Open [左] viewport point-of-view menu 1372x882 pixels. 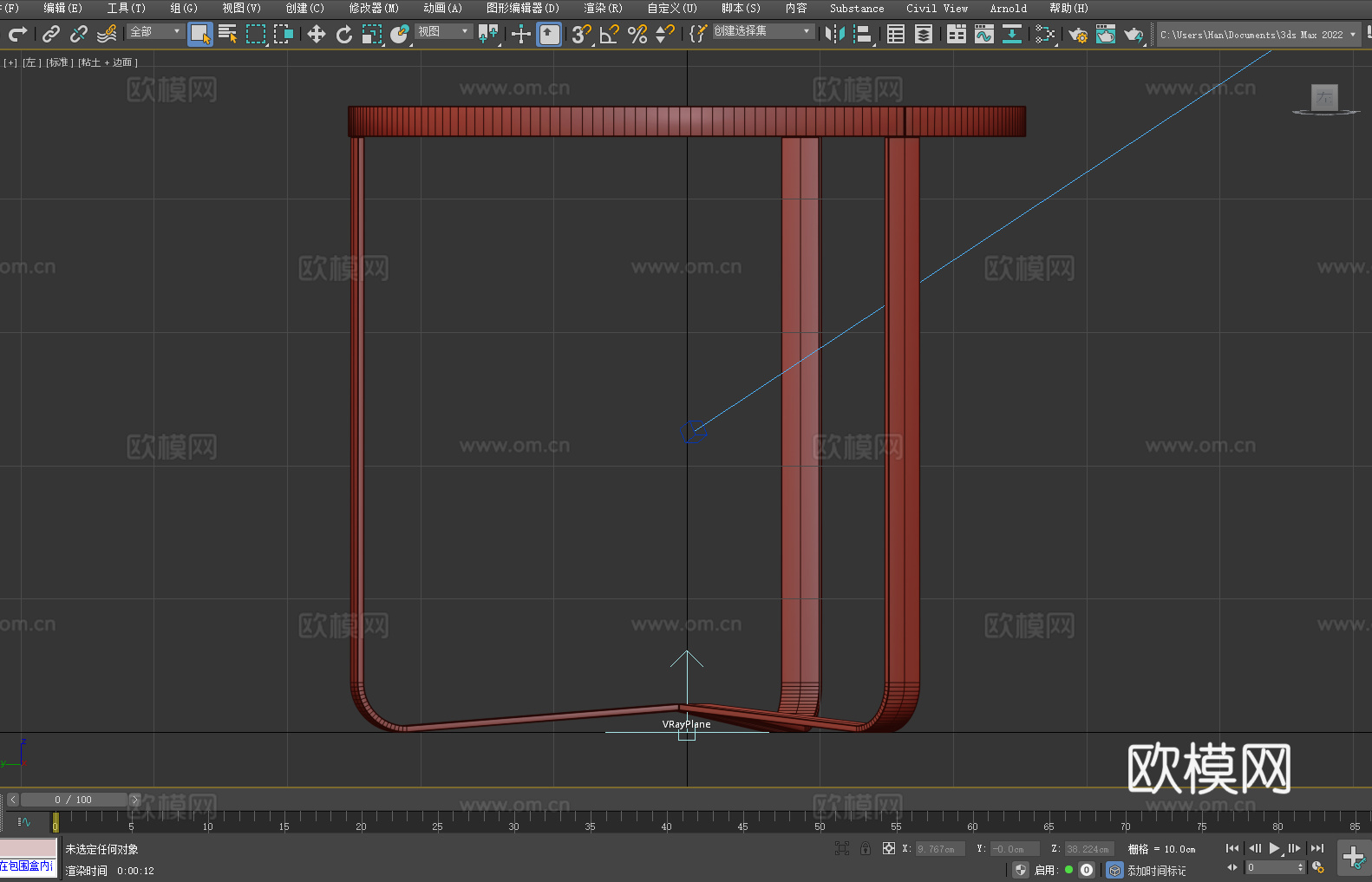(x=32, y=62)
